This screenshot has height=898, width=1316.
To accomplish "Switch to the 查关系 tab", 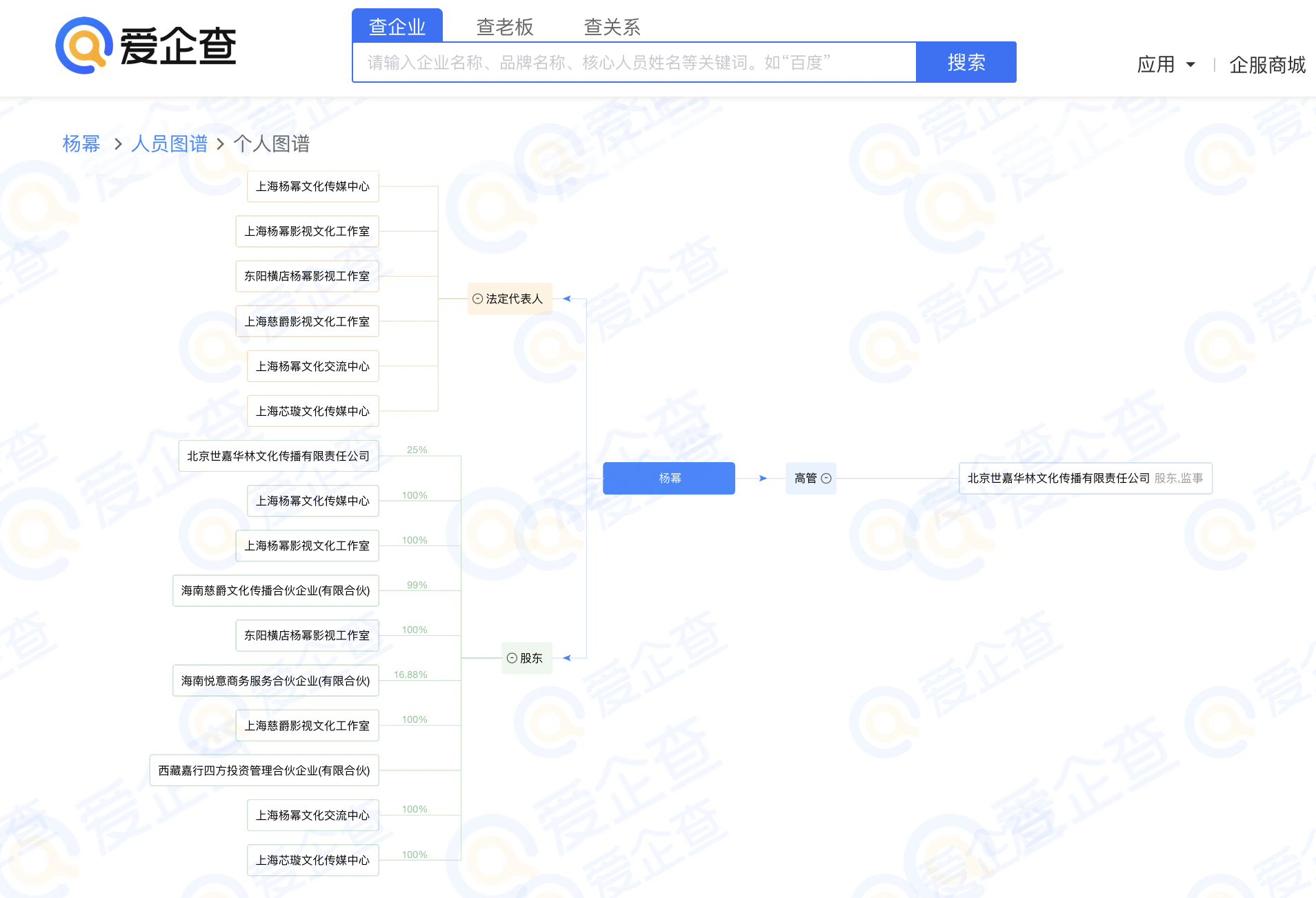I will tap(612, 26).
